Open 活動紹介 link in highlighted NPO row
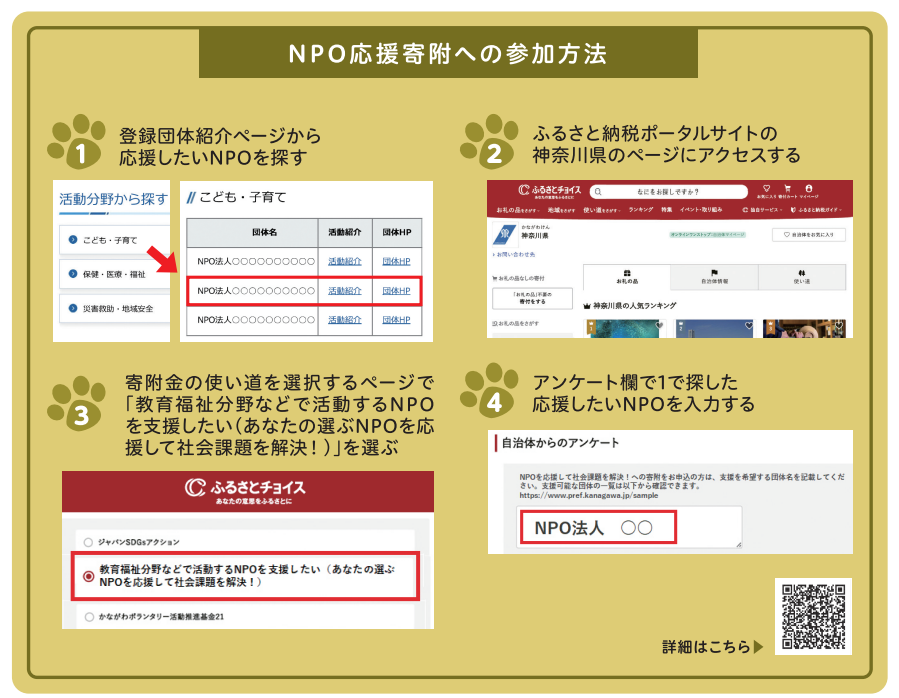The width and height of the screenshot is (899, 698). [x=345, y=290]
